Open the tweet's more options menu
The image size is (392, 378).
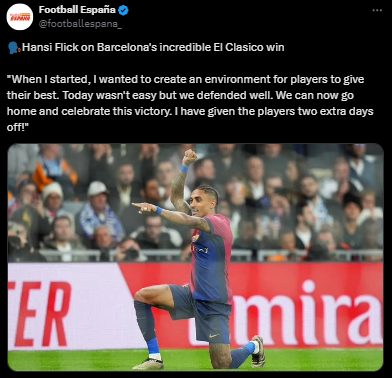pos(377,10)
